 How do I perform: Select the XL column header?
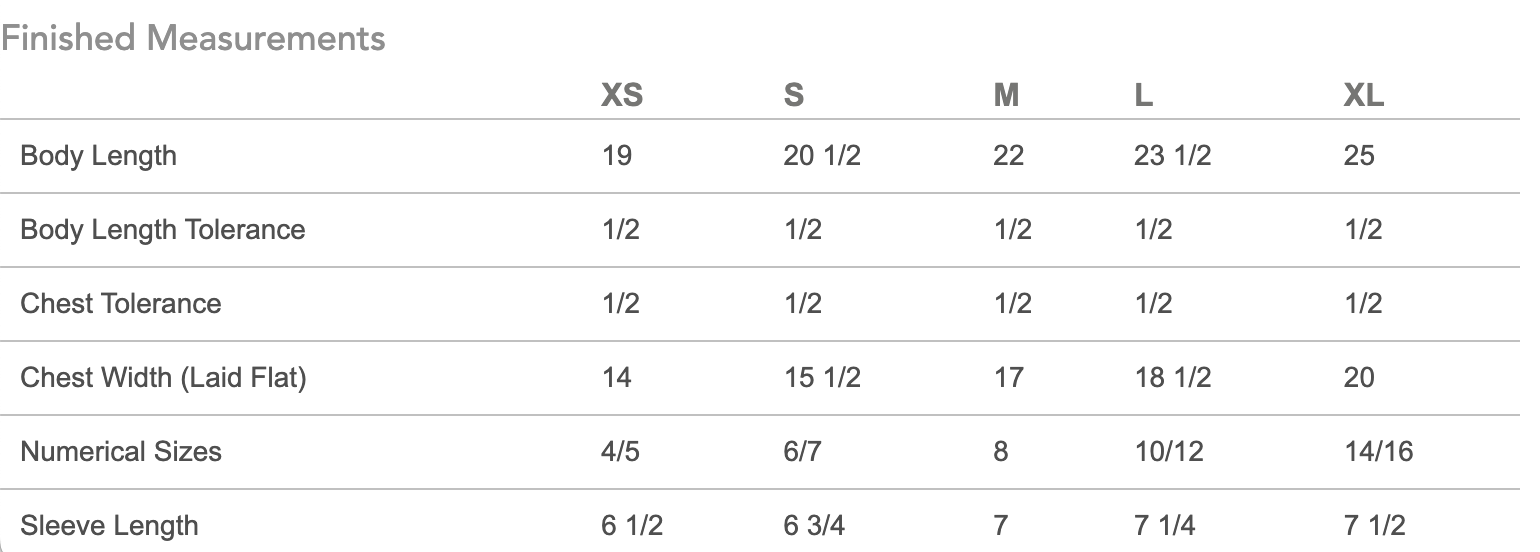coord(1364,95)
